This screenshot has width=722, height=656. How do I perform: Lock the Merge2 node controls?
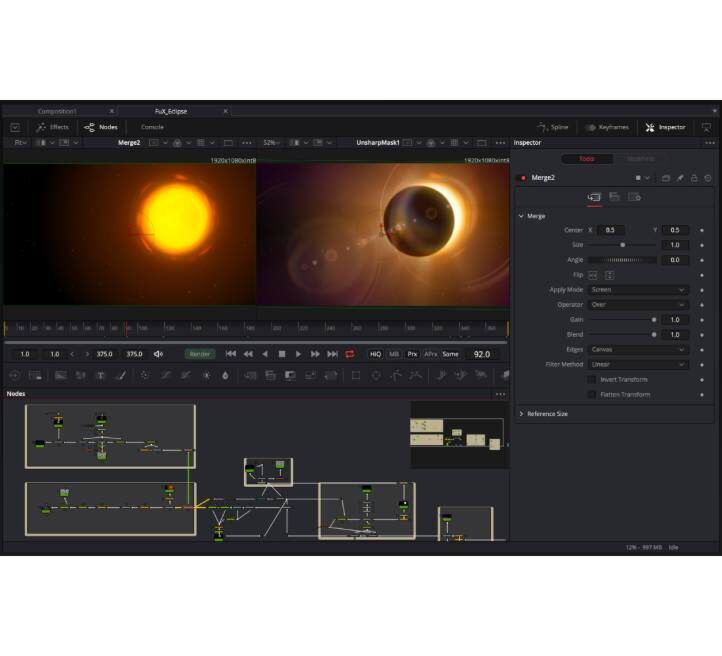pos(694,178)
